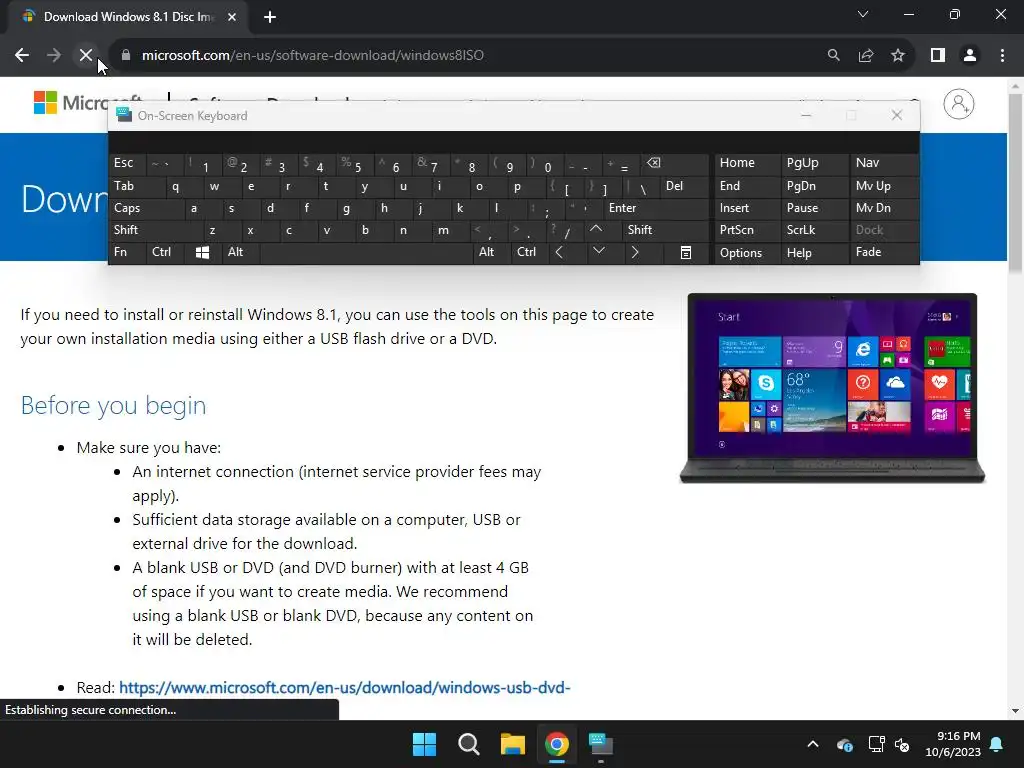The height and width of the screenshot is (768, 1024).
Task: Open the notification bell
Action: 997,744
